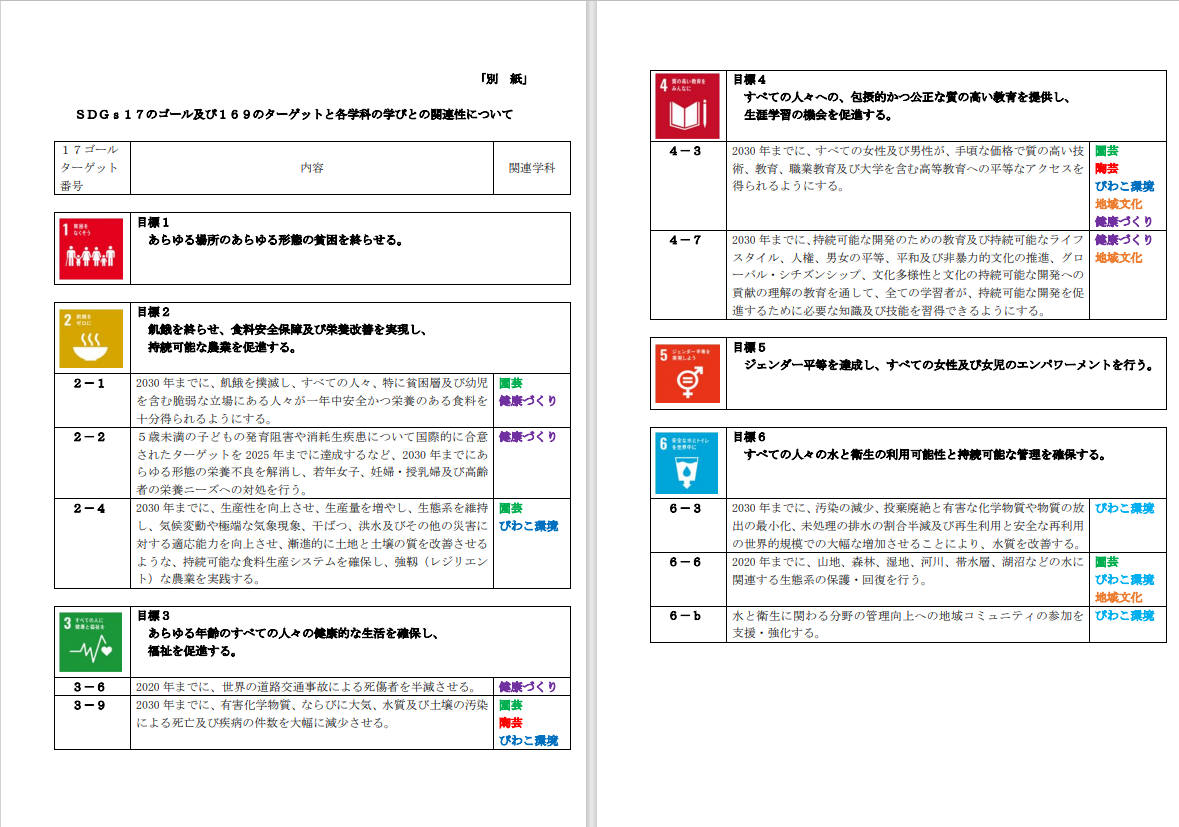Screen dimensions: 1179x827
Task: Click the 地域文化 label in row 4-7
Action: [1118, 258]
